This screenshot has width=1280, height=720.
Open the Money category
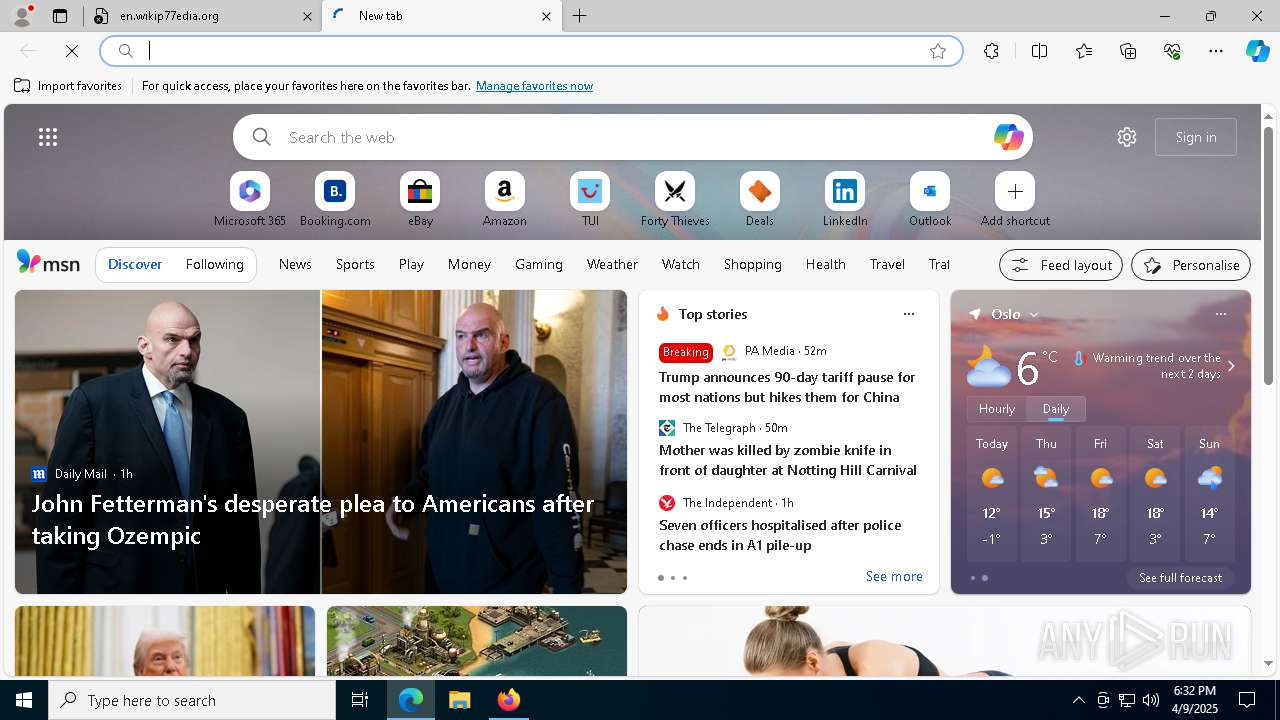coord(469,264)
